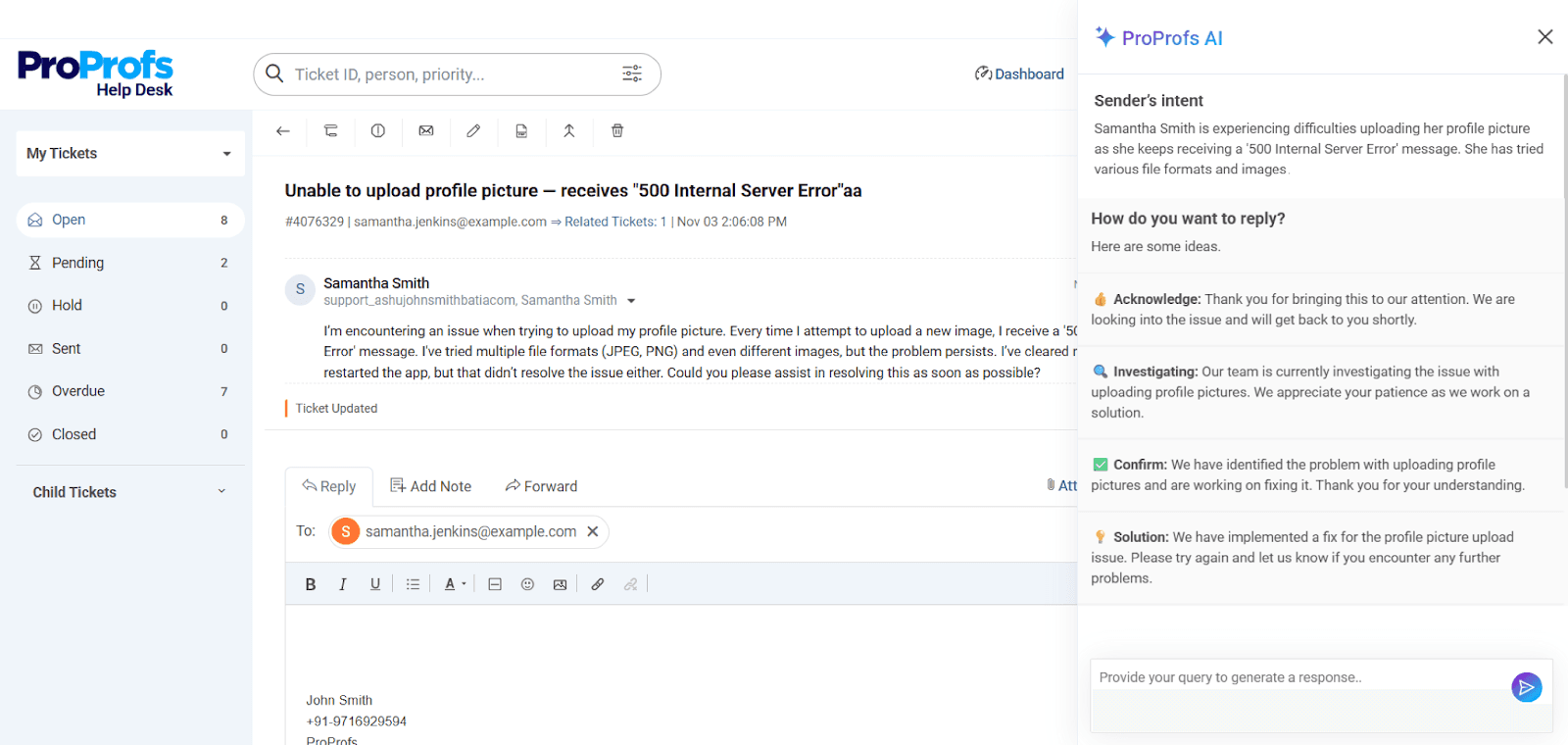
Task: Click the Sender's intent heading
Action: tap(1149, 101)
